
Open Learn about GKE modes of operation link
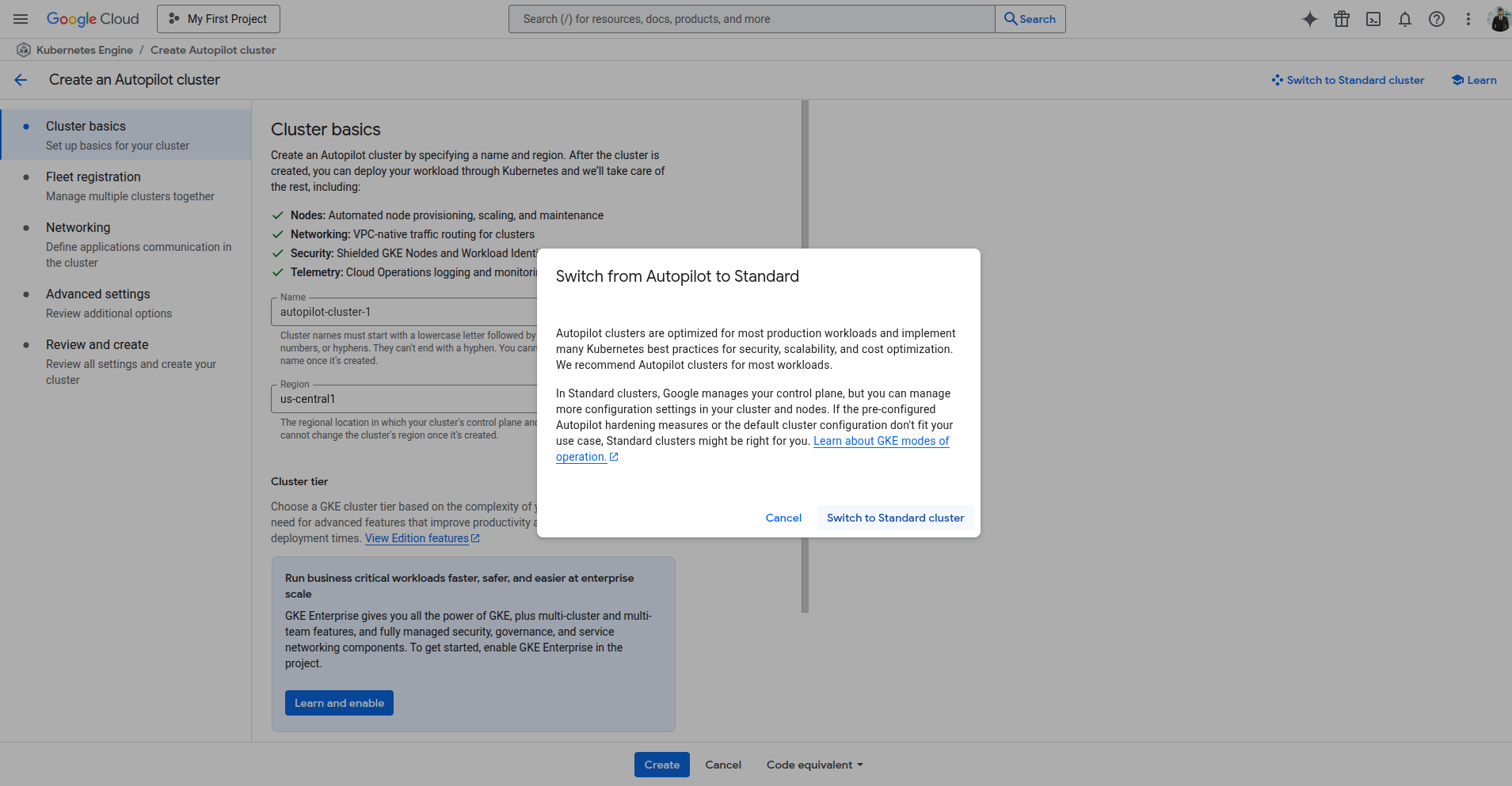pyautogui.click(x=881, y=441)
